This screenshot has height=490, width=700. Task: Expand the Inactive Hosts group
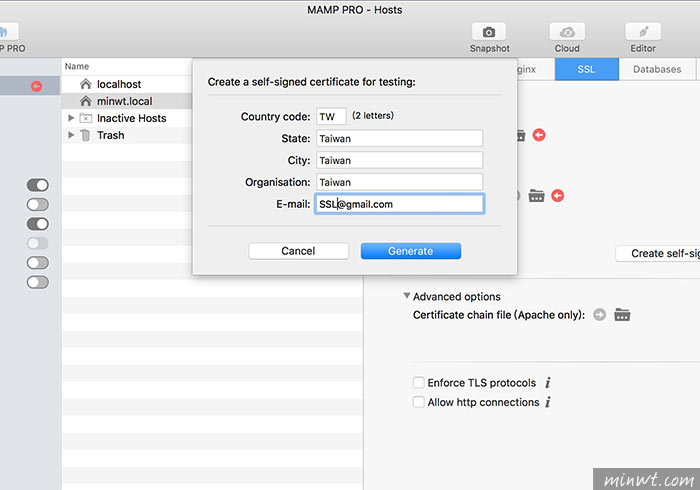coord(71,118)
